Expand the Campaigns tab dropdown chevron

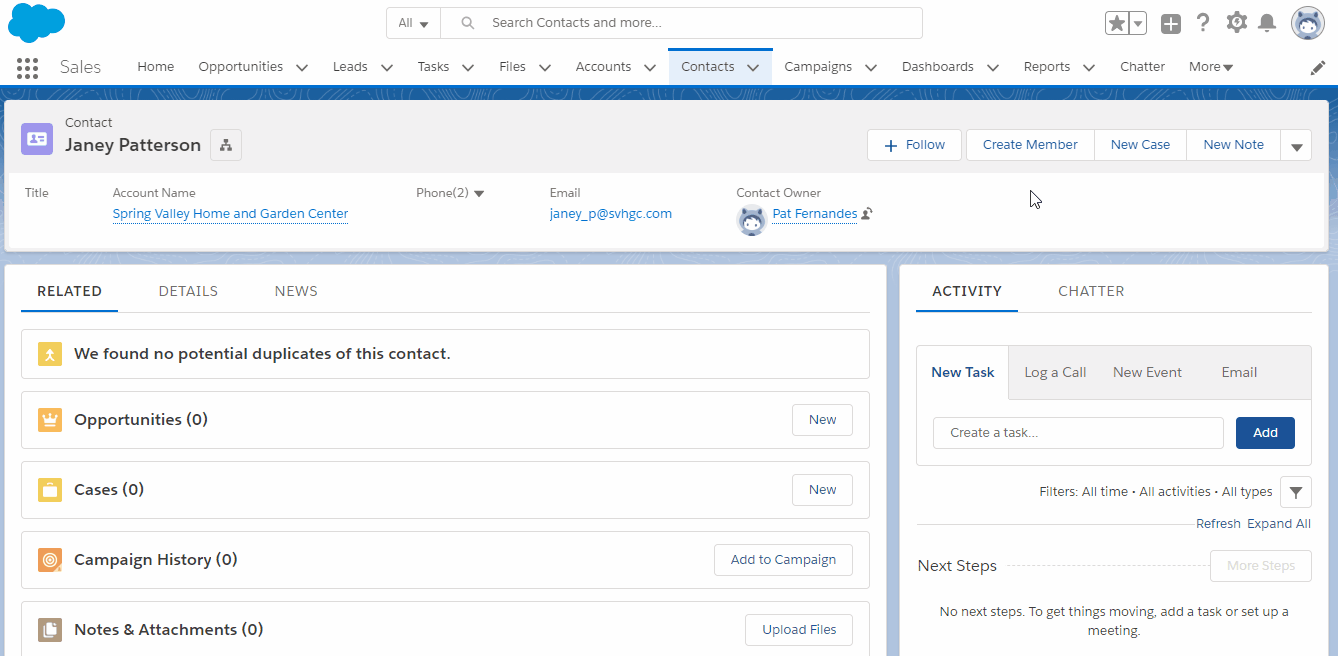click(871, 67)
